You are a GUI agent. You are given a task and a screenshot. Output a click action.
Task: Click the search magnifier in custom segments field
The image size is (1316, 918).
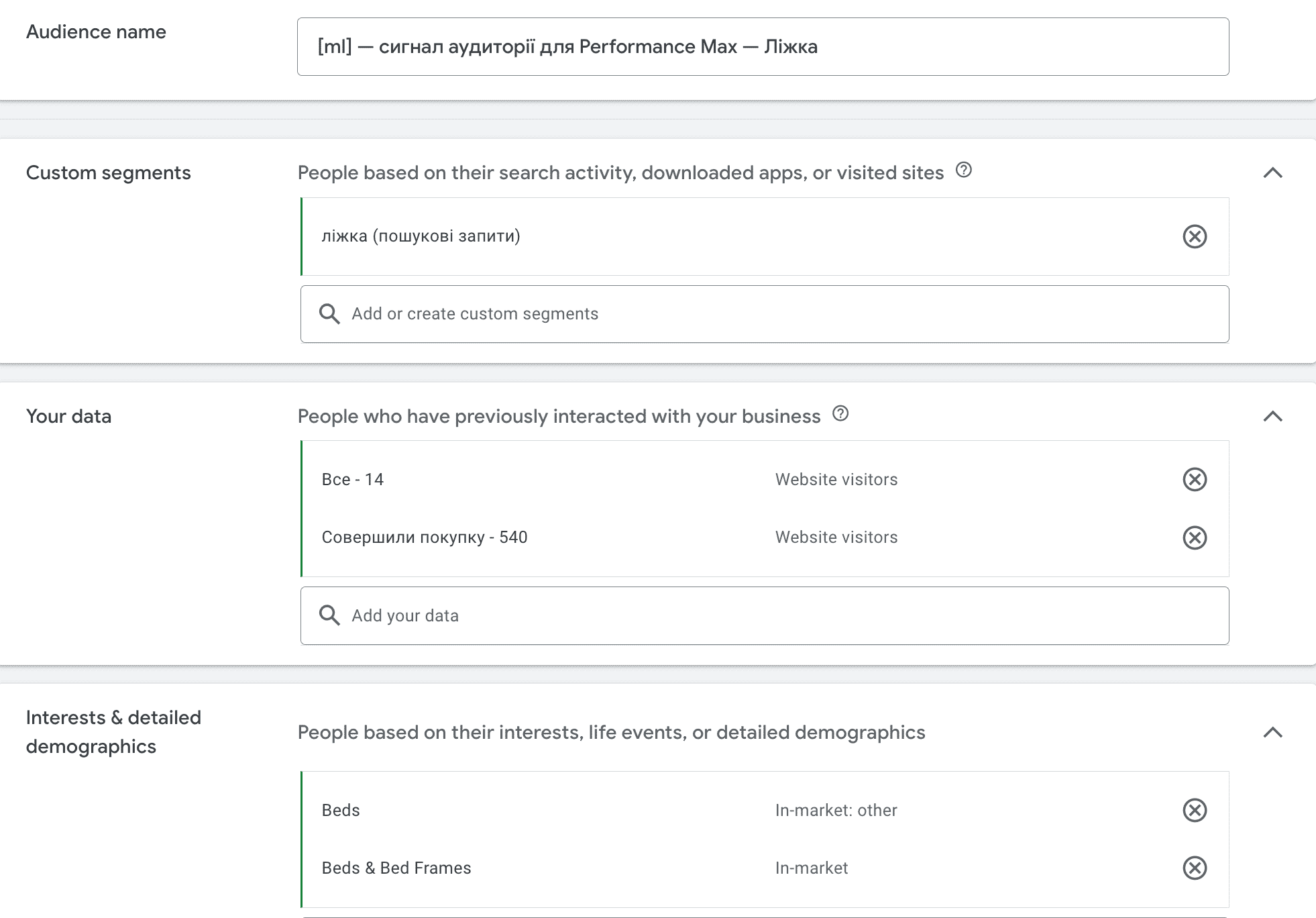pos(329,313)
